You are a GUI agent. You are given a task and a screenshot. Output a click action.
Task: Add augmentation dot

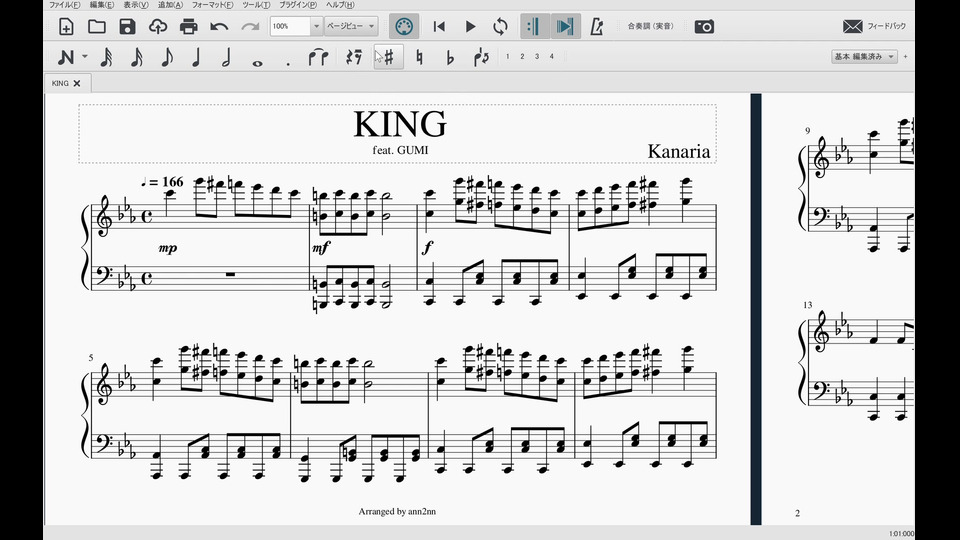click(288, 63)
